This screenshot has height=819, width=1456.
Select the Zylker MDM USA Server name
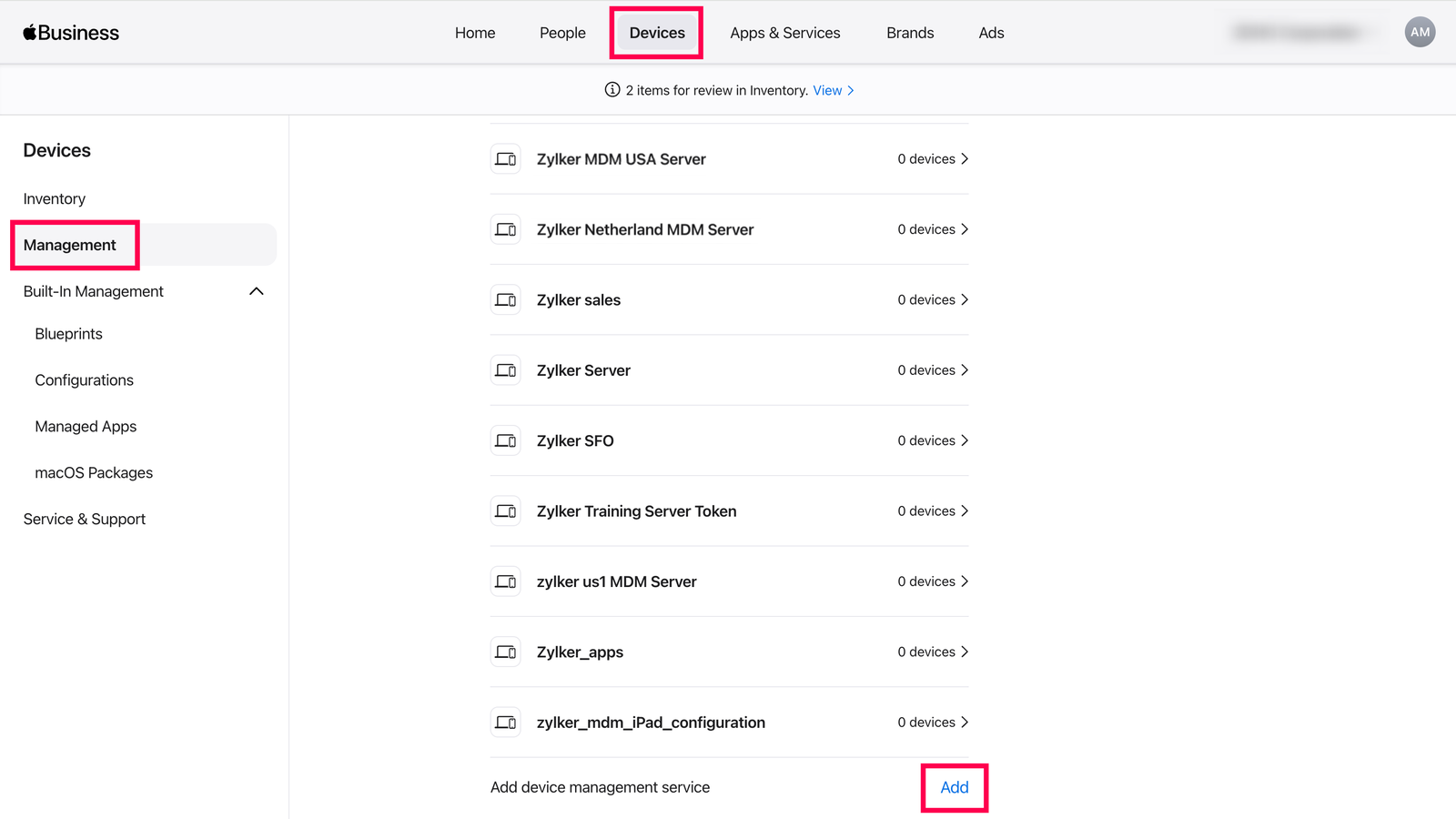[x=622, y=159]
